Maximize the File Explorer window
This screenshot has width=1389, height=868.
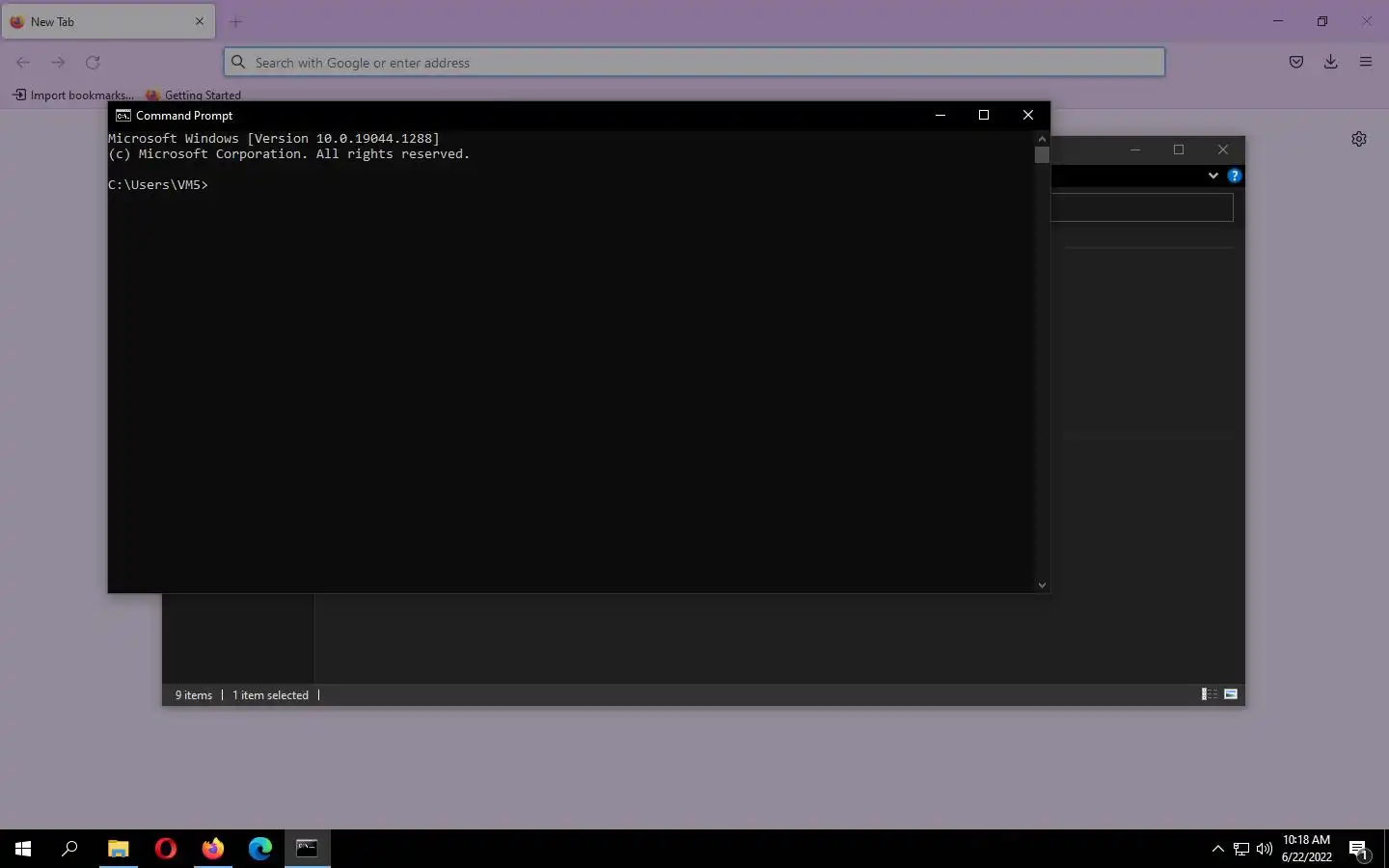[x=1179, y=149]
